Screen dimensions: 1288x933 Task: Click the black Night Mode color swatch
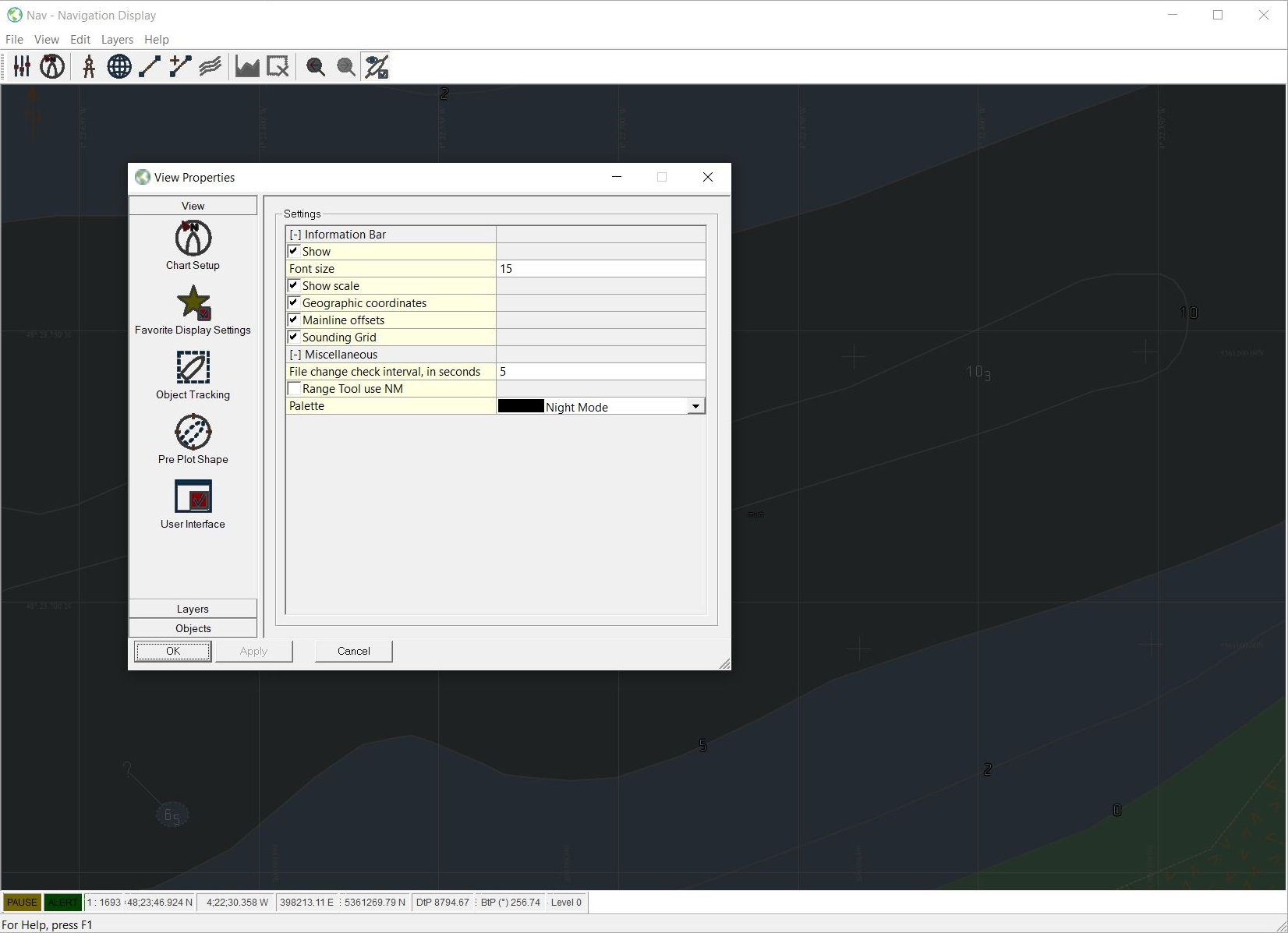521,406
